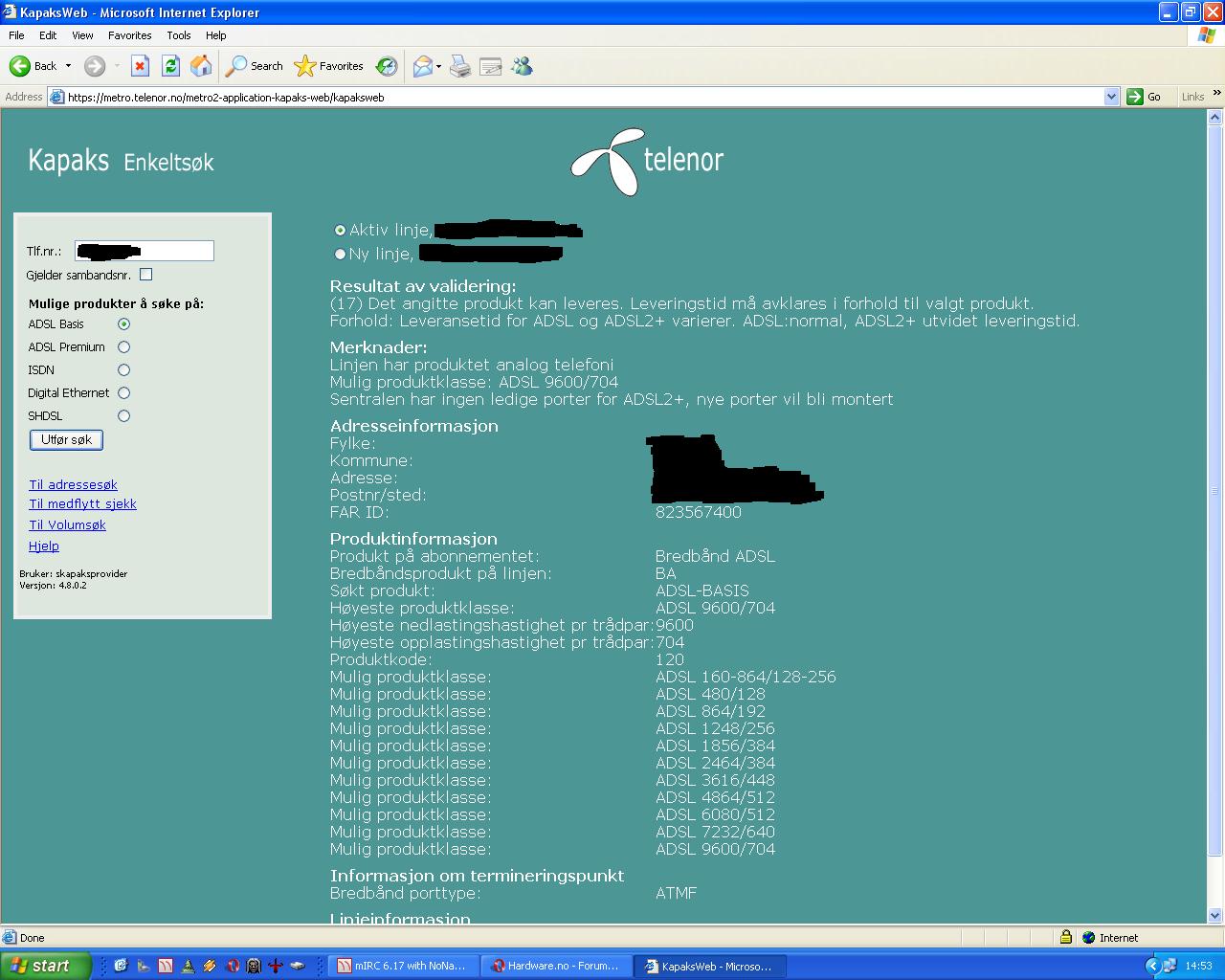Image resolution: width=1225 pixels, height=980 pixels.
Task: Click the red cross quick launch icon
Action: [276, 966]
